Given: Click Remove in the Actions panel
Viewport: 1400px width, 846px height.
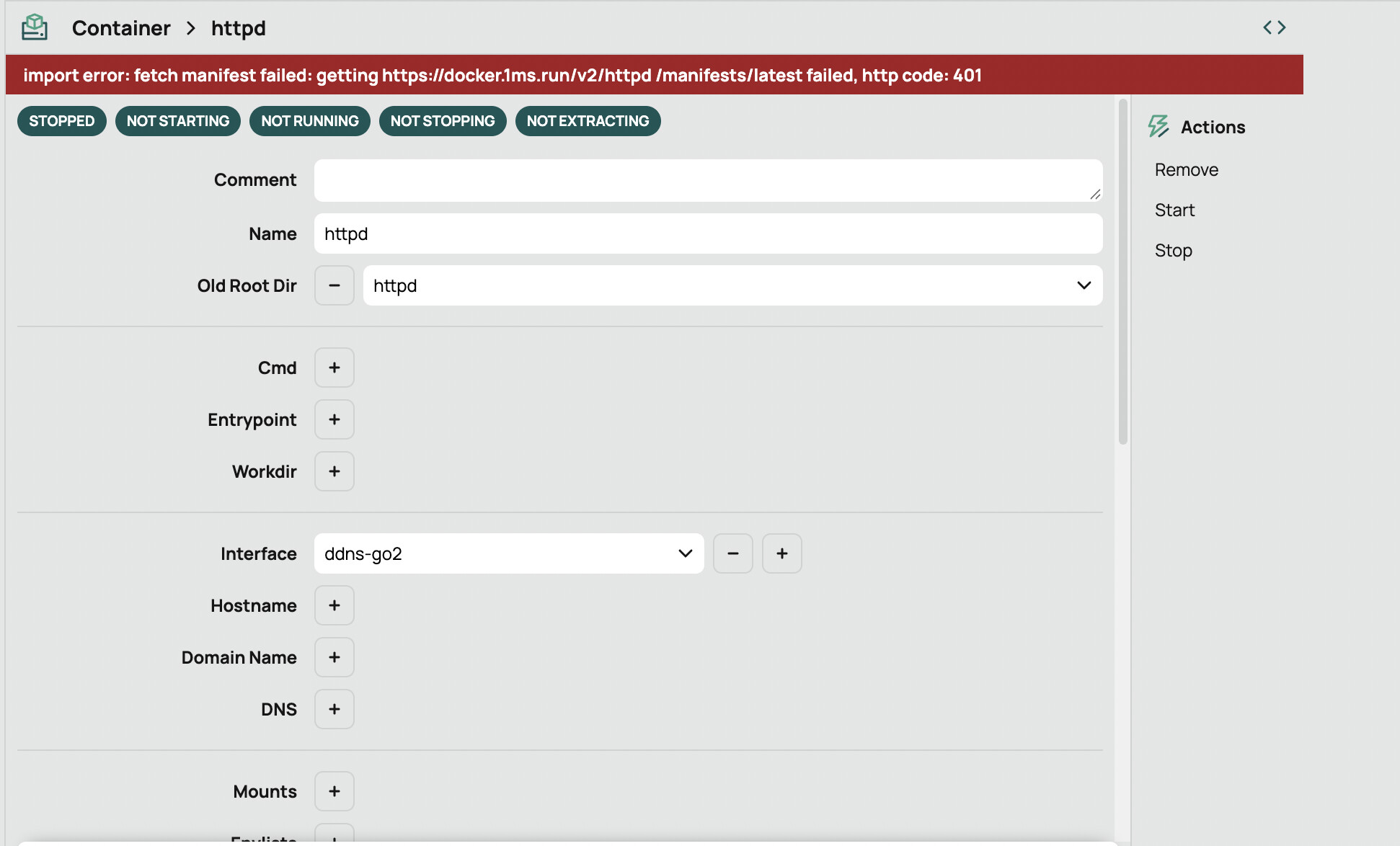Looking at the screenshot, I should click(1187, 169).
